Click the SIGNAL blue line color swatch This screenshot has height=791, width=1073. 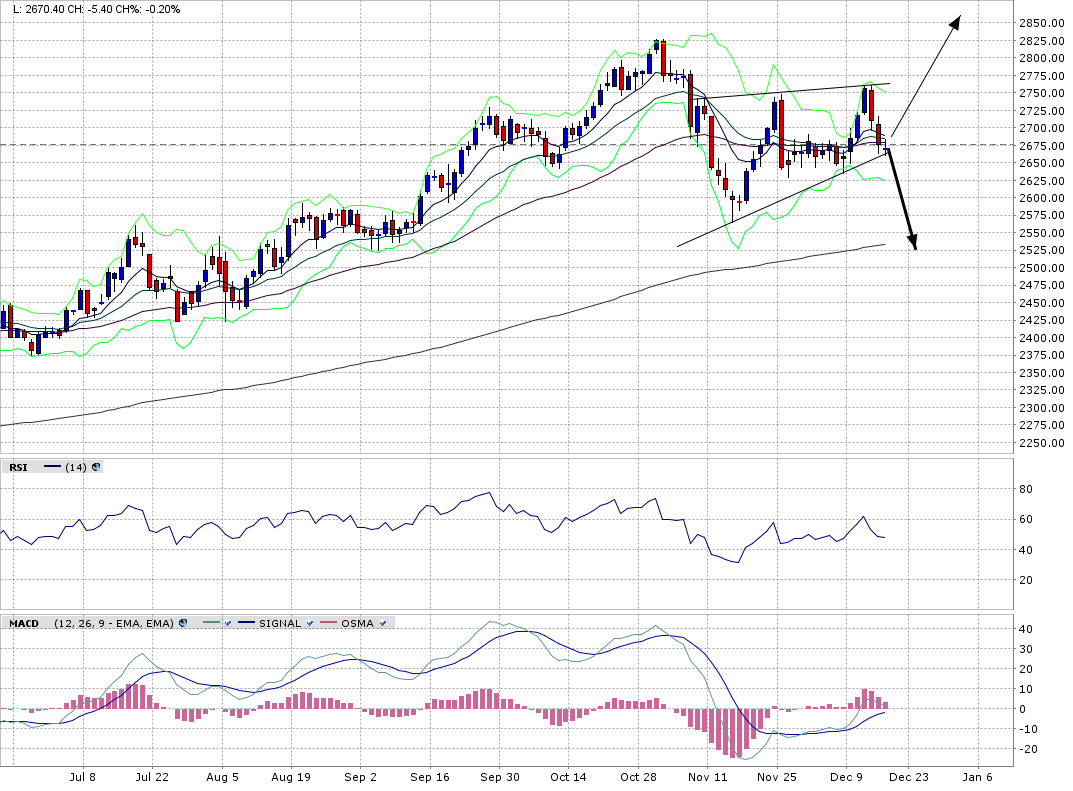click(x=244, y=623)
